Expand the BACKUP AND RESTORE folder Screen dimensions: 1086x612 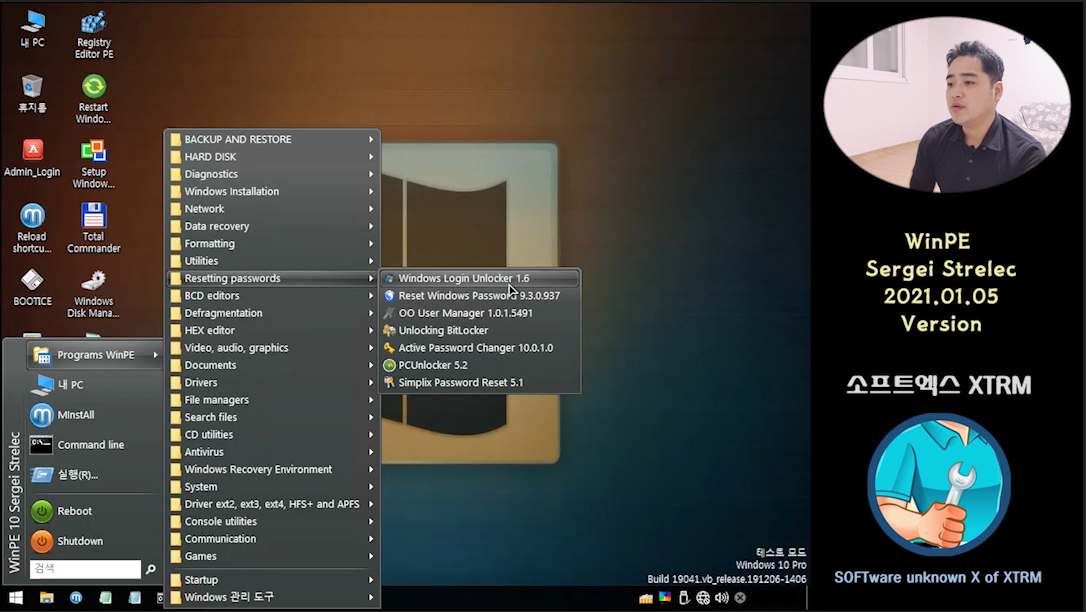[272, 139]
